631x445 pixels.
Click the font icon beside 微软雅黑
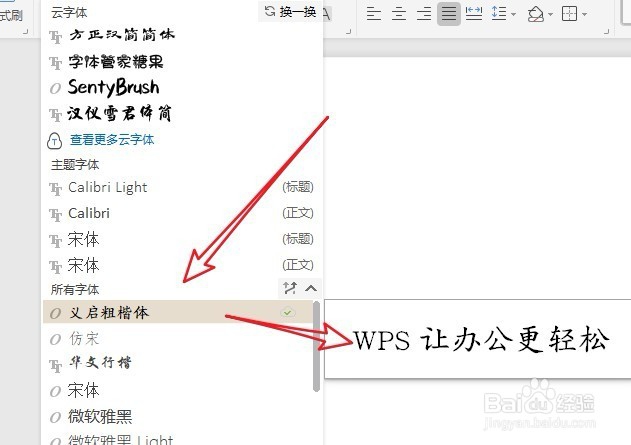[x=55, y=418]
